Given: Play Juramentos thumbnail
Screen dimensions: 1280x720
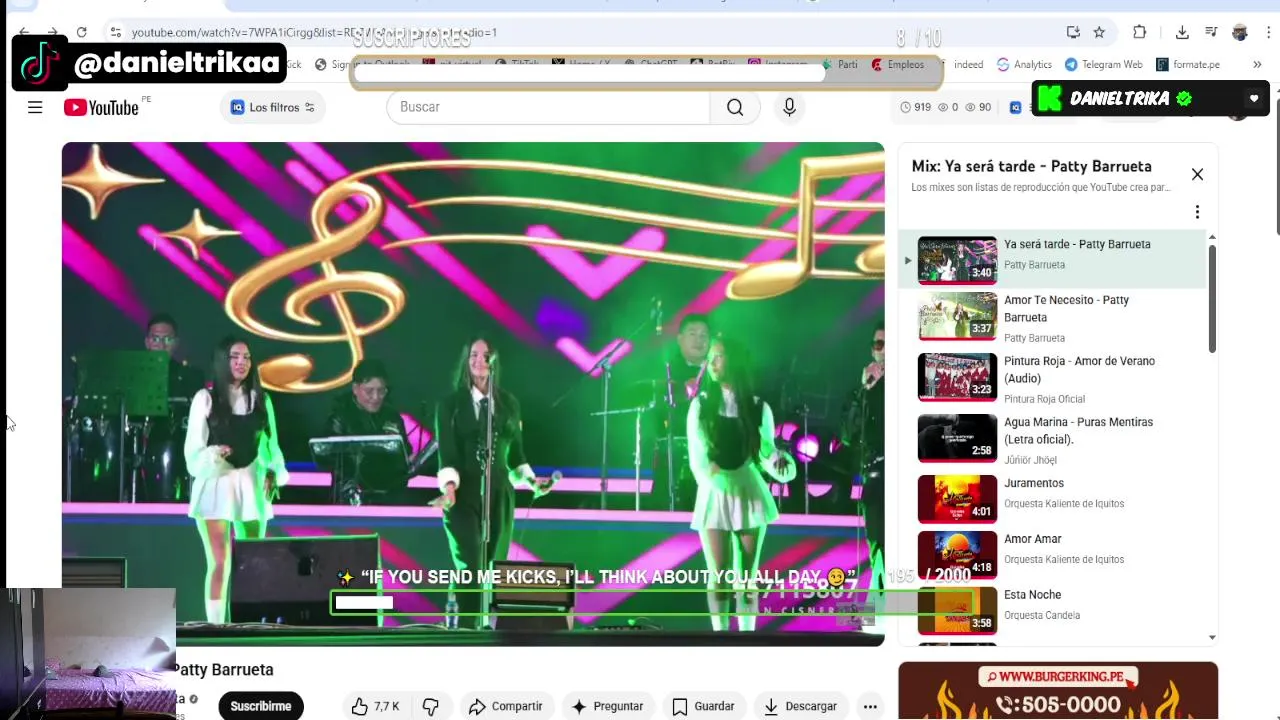Looking at the screenshot, I should [x=957, y=499].
